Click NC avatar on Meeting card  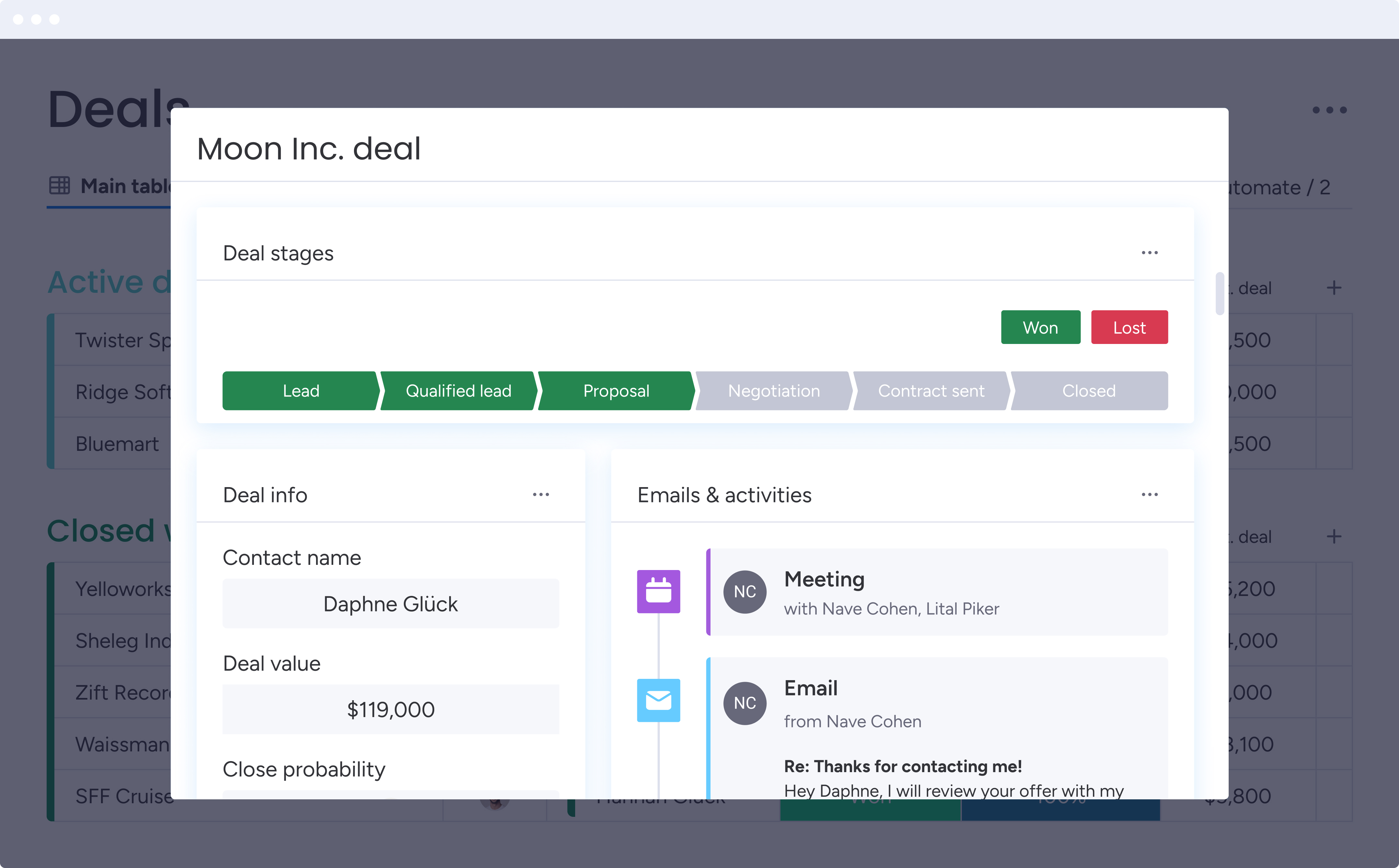(744, 591)
